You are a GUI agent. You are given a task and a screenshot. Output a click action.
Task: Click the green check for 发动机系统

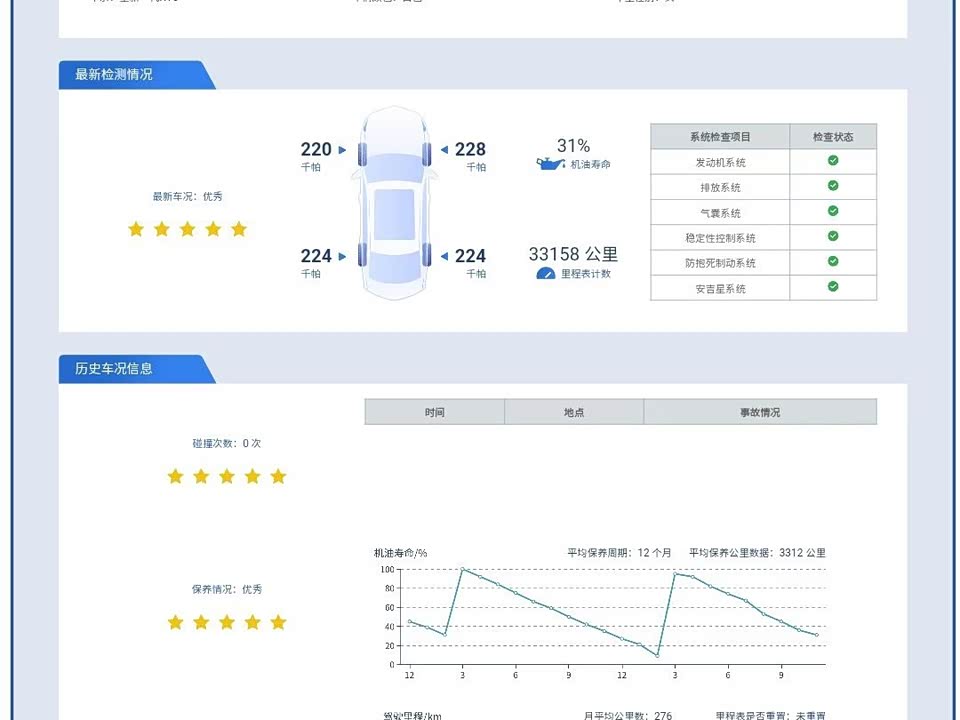tap(833, 161)
